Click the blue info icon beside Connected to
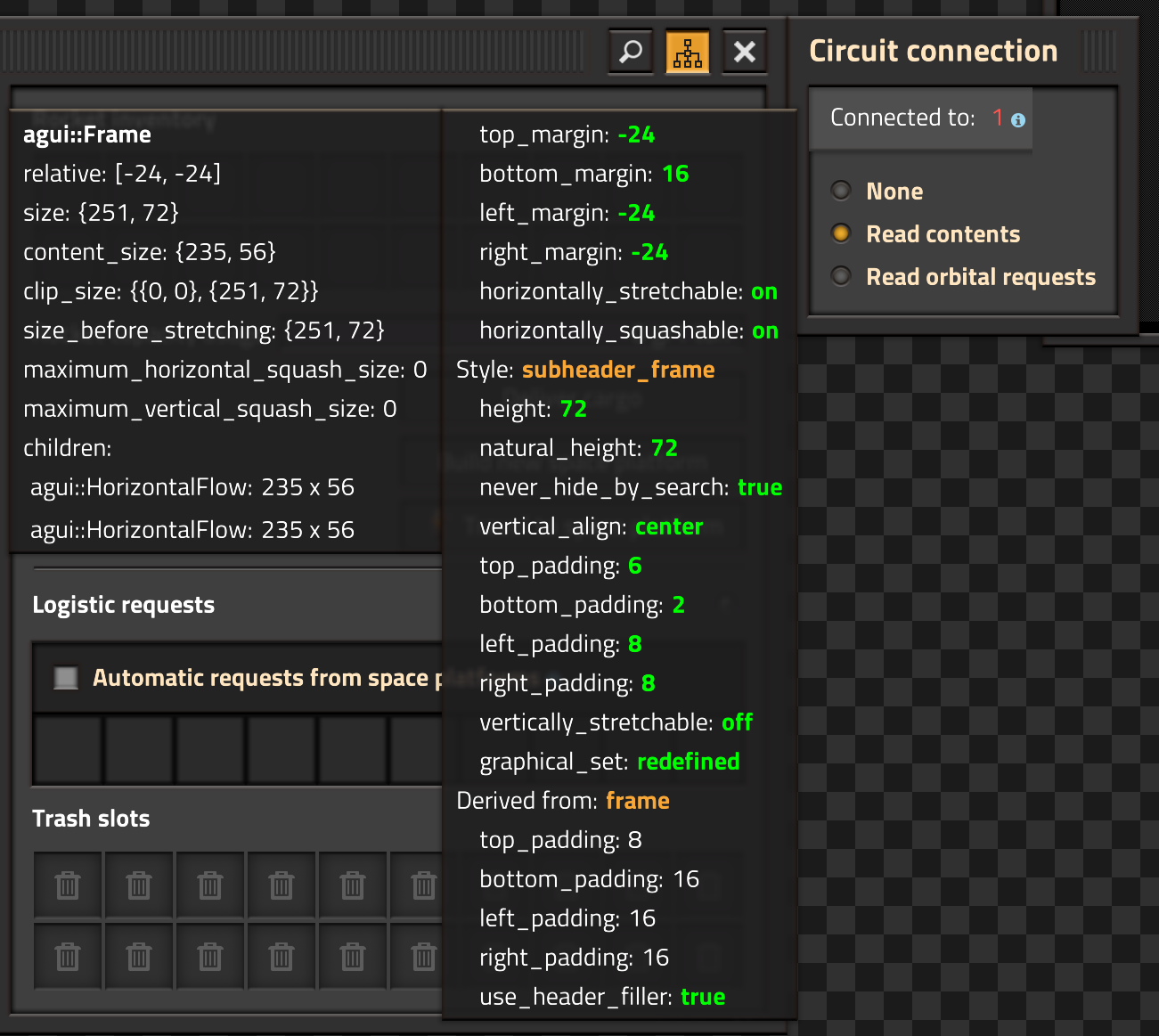The image size is (1159, 1036). [1018, 119]
